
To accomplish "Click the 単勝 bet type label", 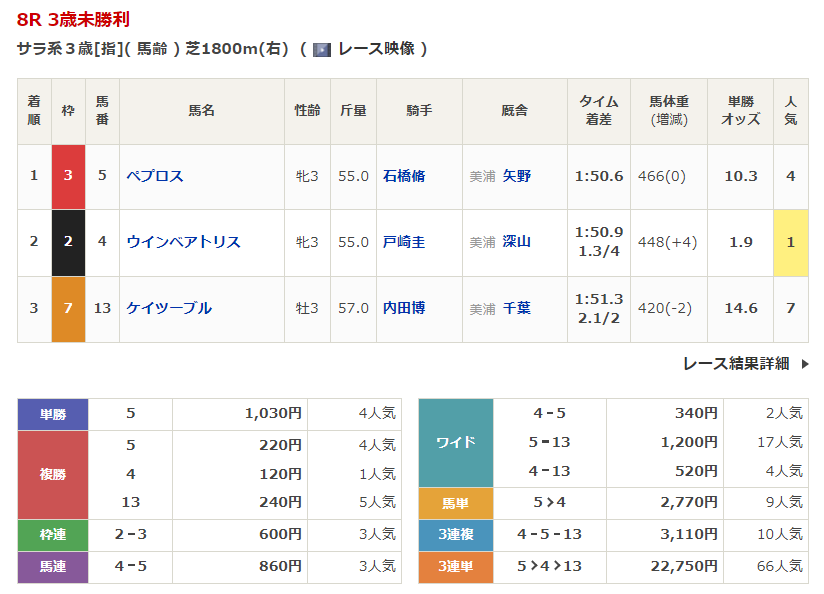I will (53, 414).
